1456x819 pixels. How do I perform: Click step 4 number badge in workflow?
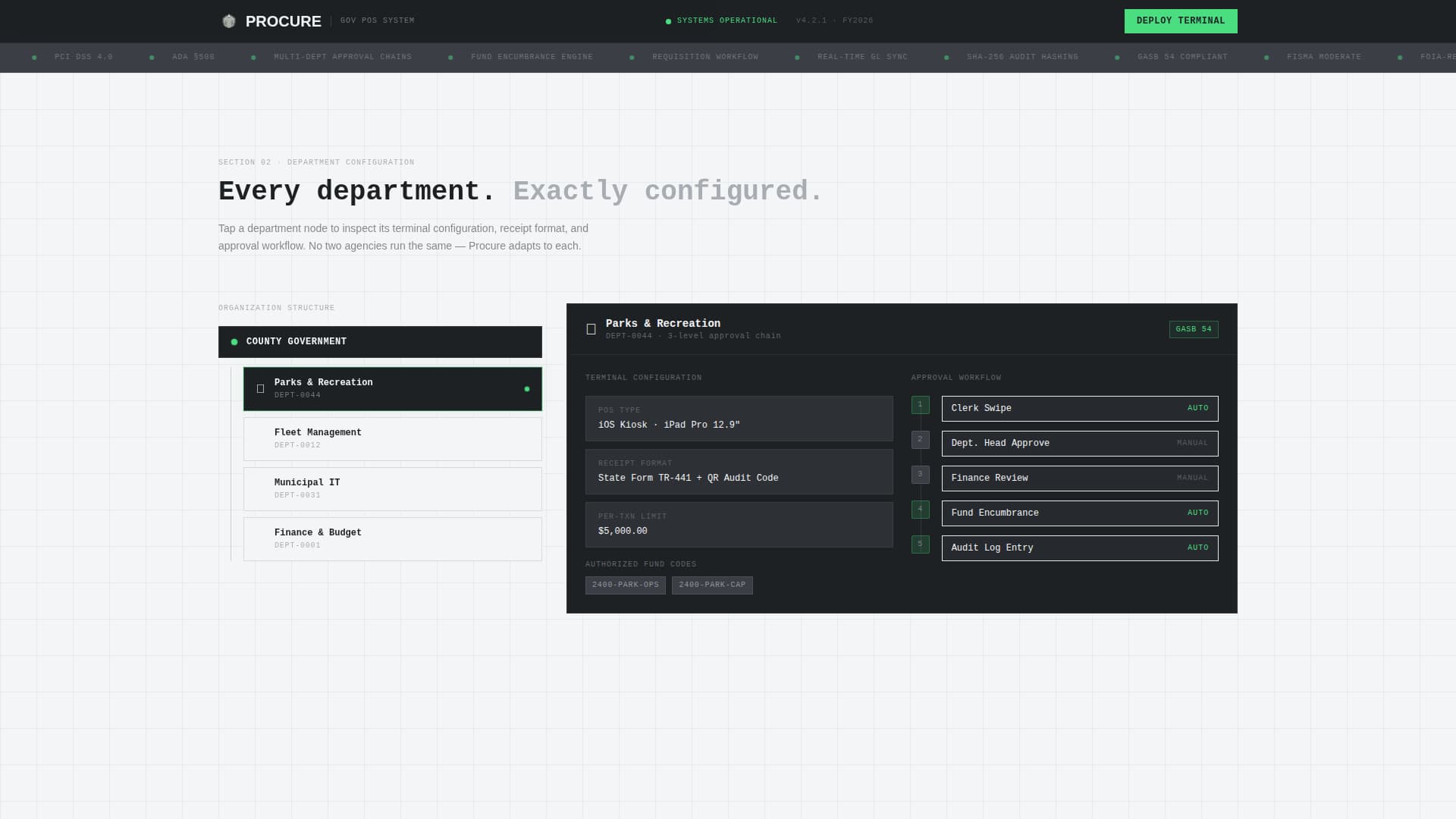click(920, 510)
